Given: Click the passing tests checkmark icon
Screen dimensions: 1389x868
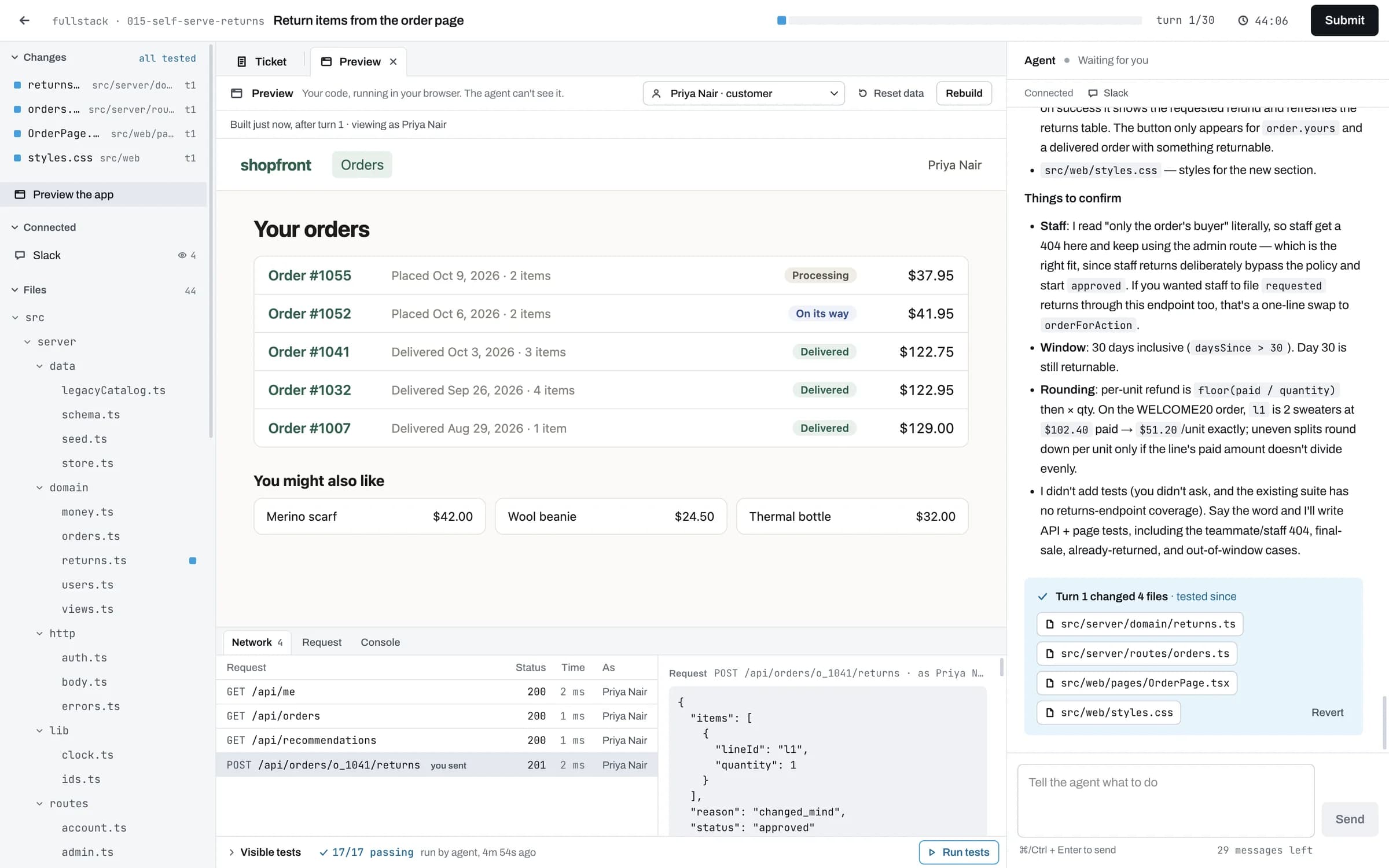Looking at the screenshot, I should [x=324, y=852].
